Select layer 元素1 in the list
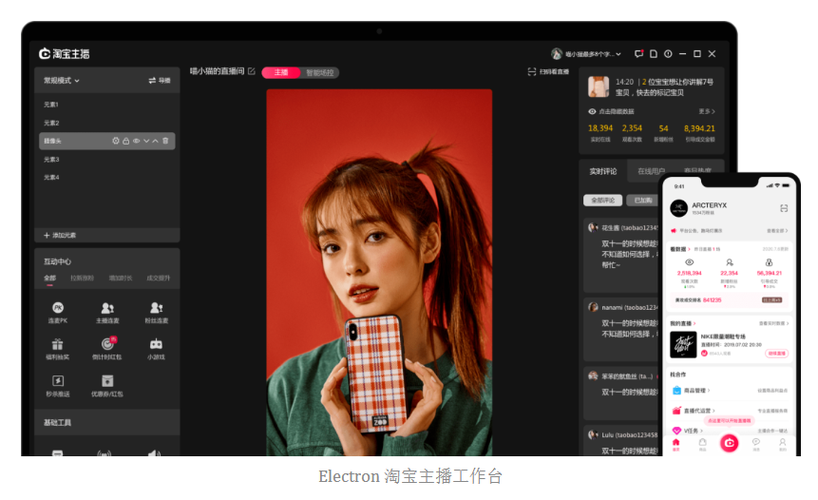 (107, 104)
